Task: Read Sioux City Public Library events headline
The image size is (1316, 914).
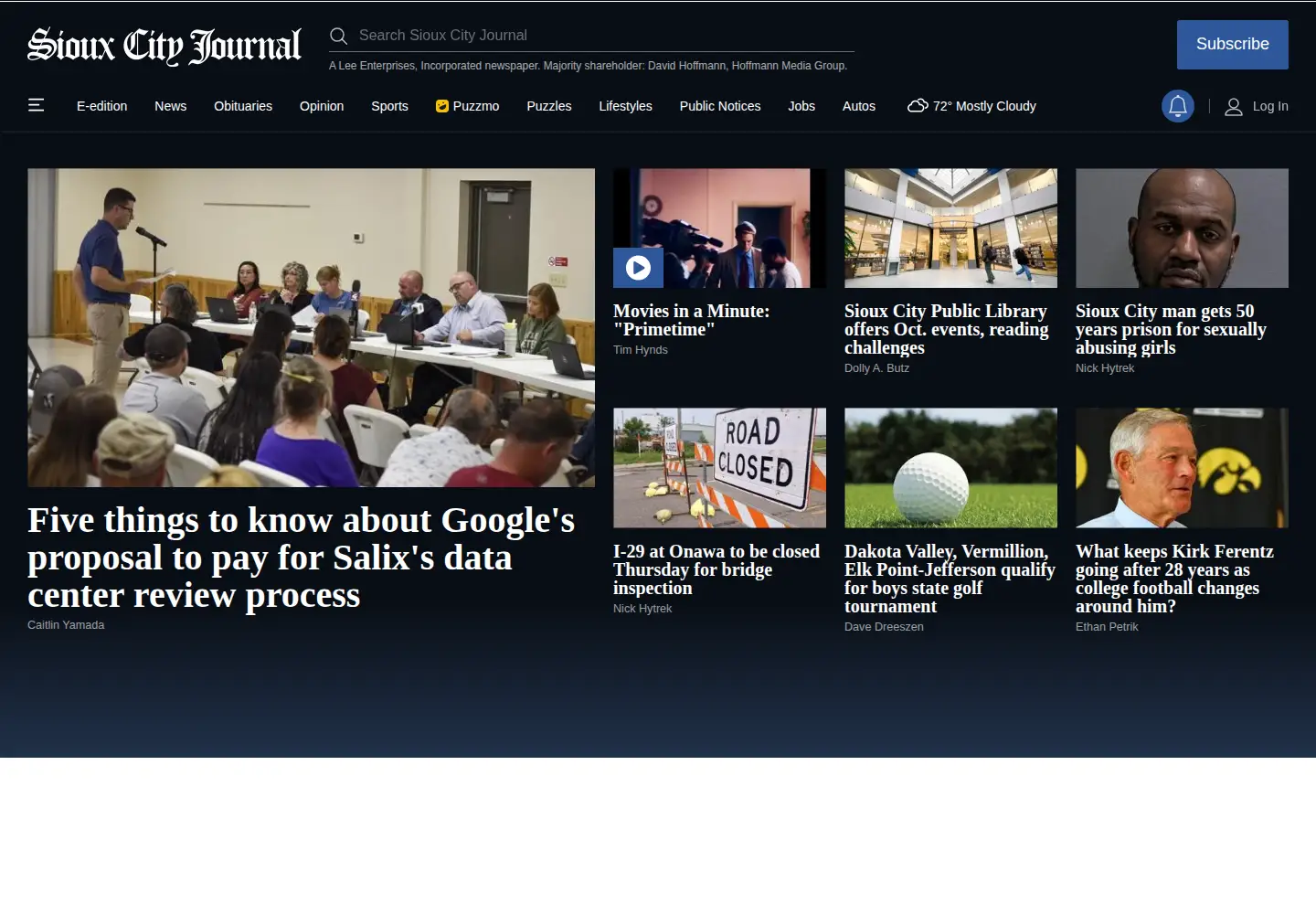Action: 947,329
